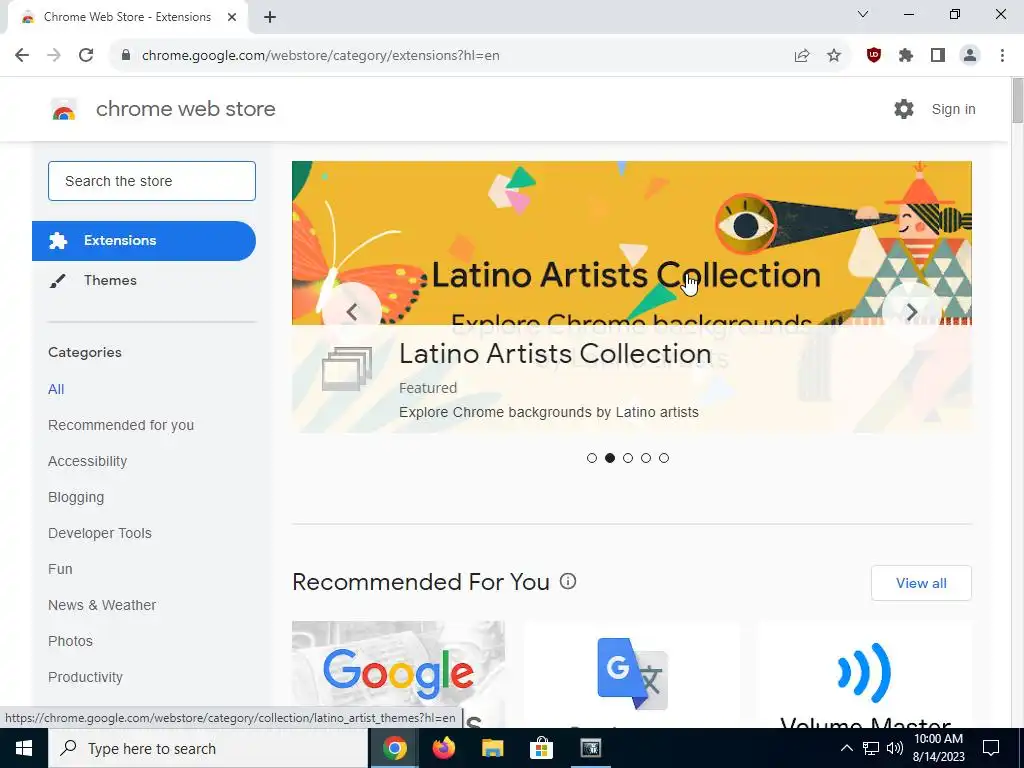Screen dimensions: 1024x768
Task: Open File Explorer from the taskbar
Action: pyautogui.click(x=492, y=748)
